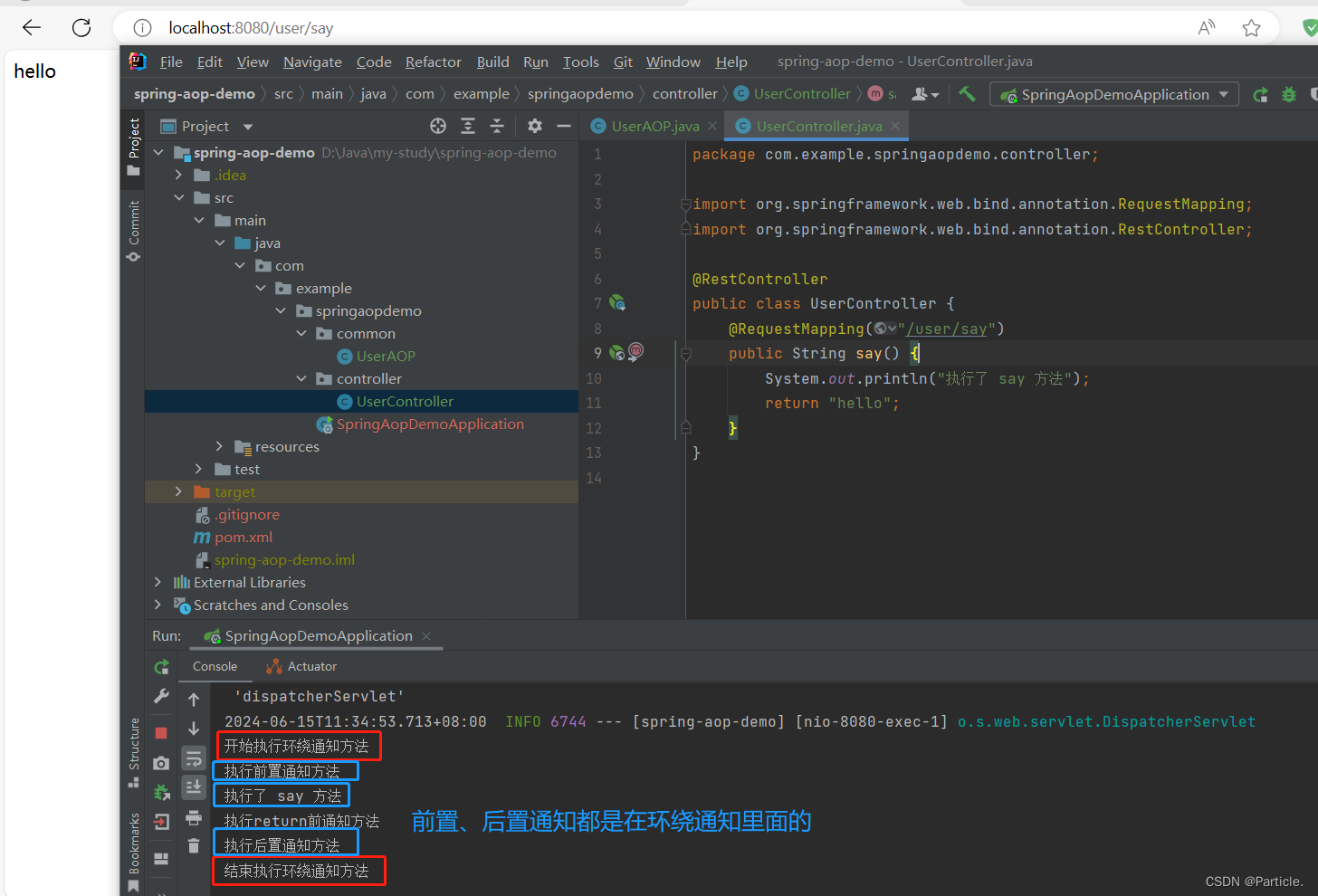Collapse the spring-aop-demo root node

tap(158, 152)
